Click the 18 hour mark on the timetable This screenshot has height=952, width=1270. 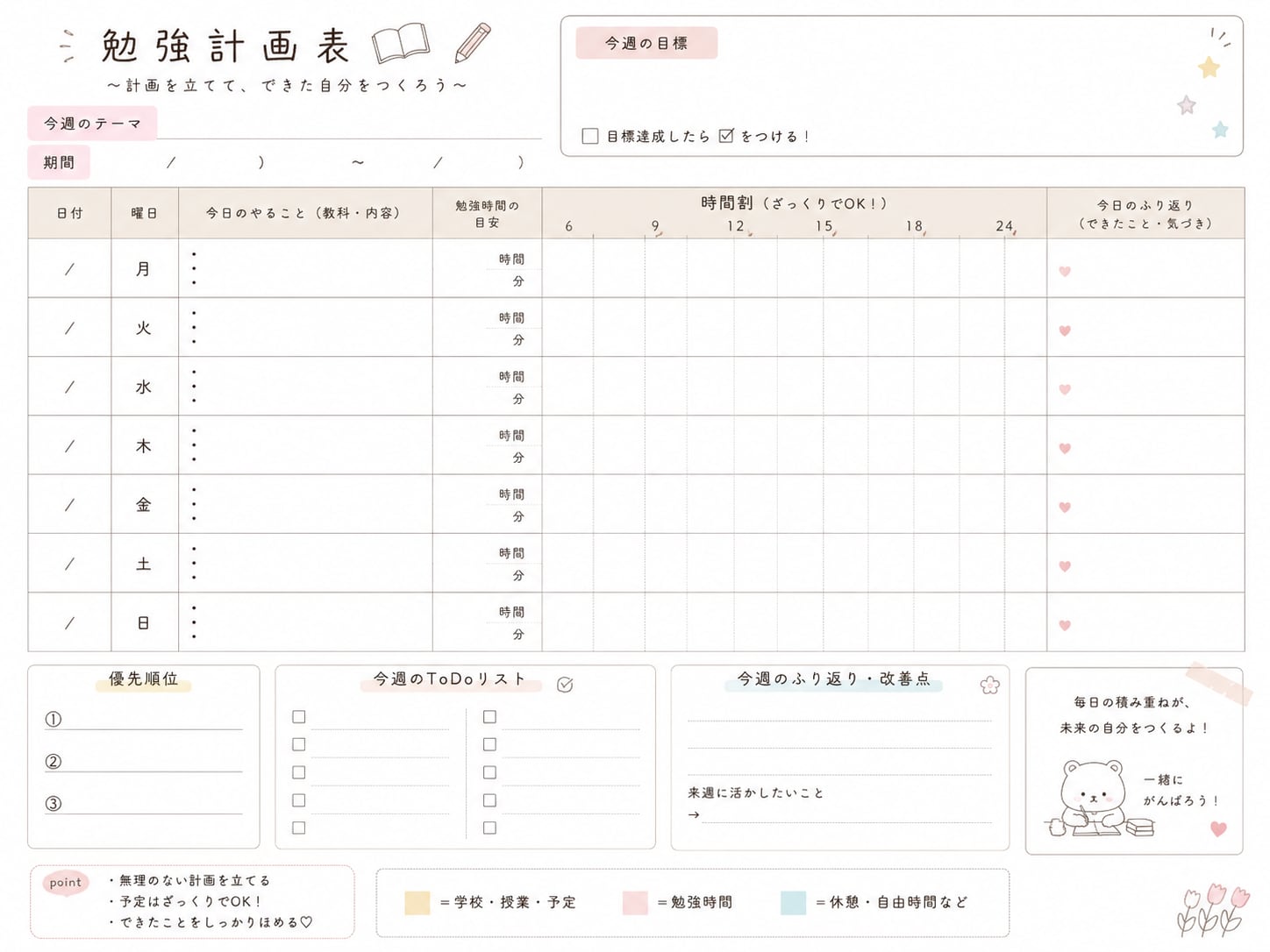[x=914, y=226]
